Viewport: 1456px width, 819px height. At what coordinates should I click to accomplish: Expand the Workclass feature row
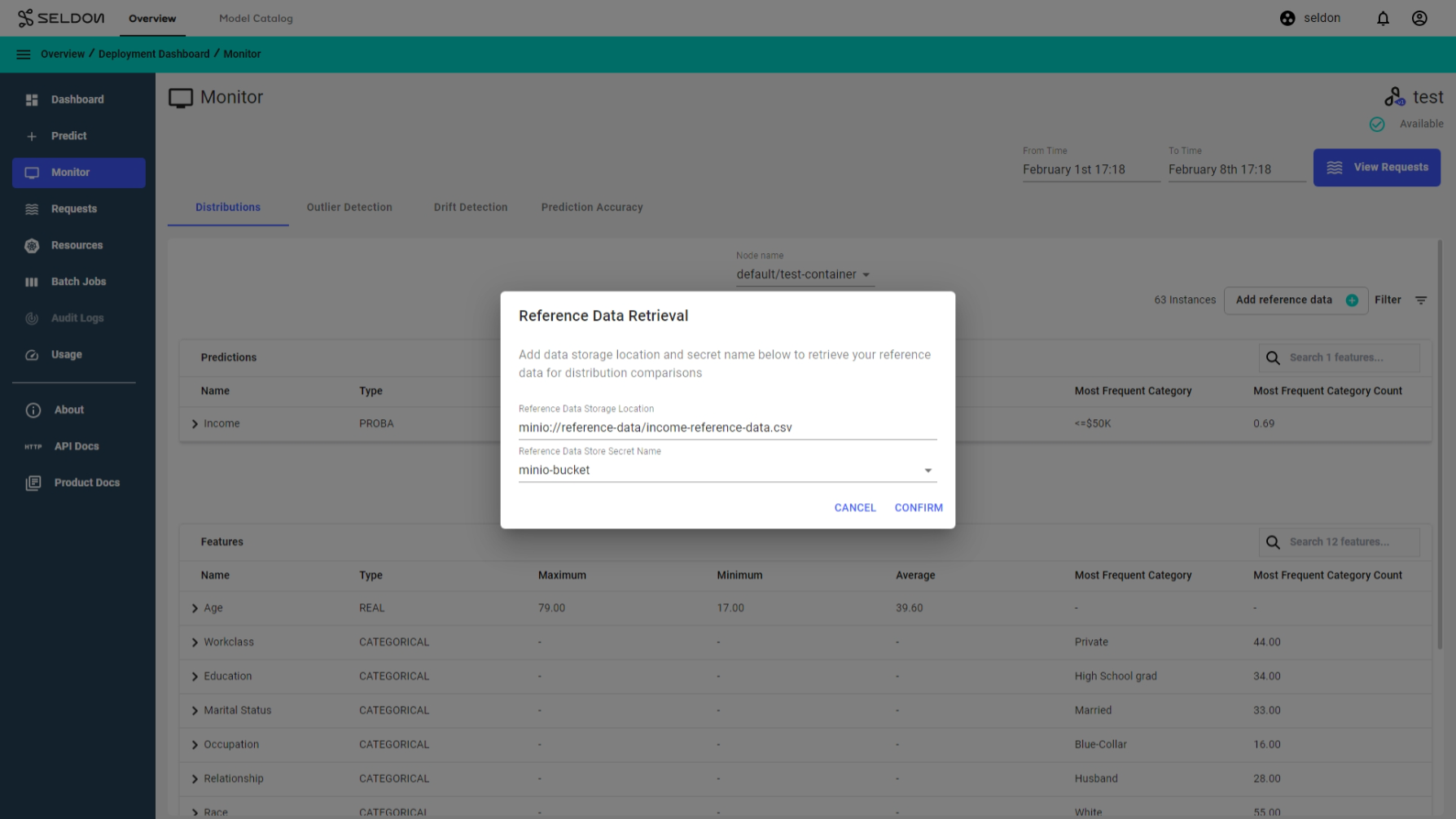[x=195, y=642]
